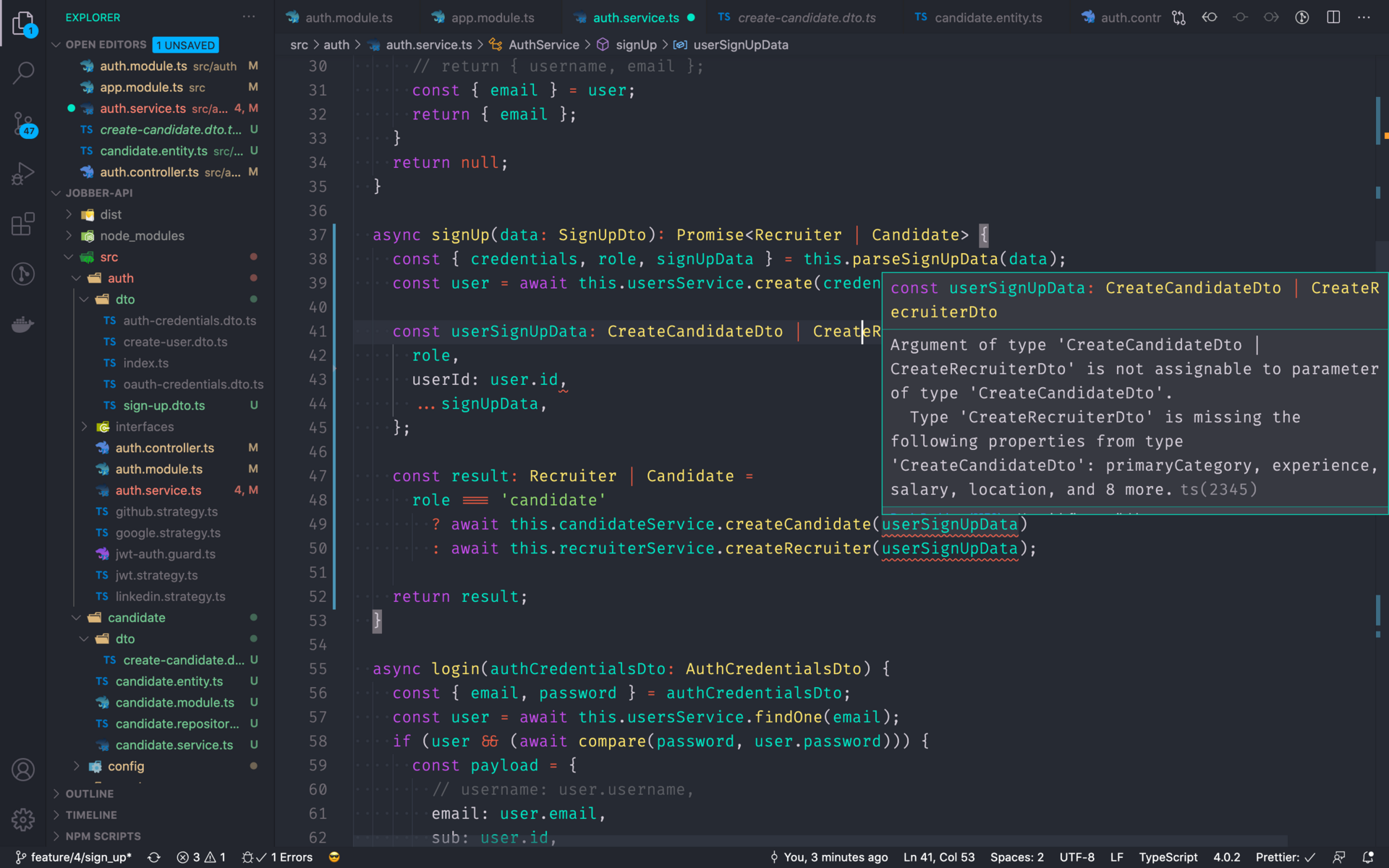Screen dimensions: 1389x868
Task: Expand the interfaces folder
Action: [x=85, y=427]
